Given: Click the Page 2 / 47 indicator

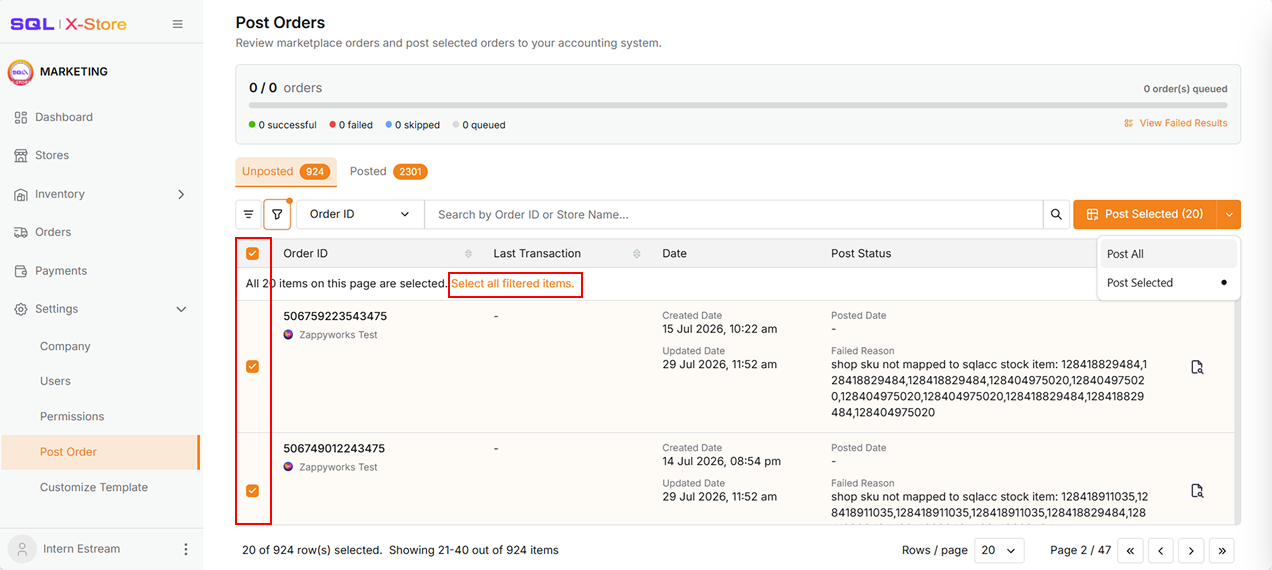Looking at the screenshot, I should click(x=1081, y=550).
